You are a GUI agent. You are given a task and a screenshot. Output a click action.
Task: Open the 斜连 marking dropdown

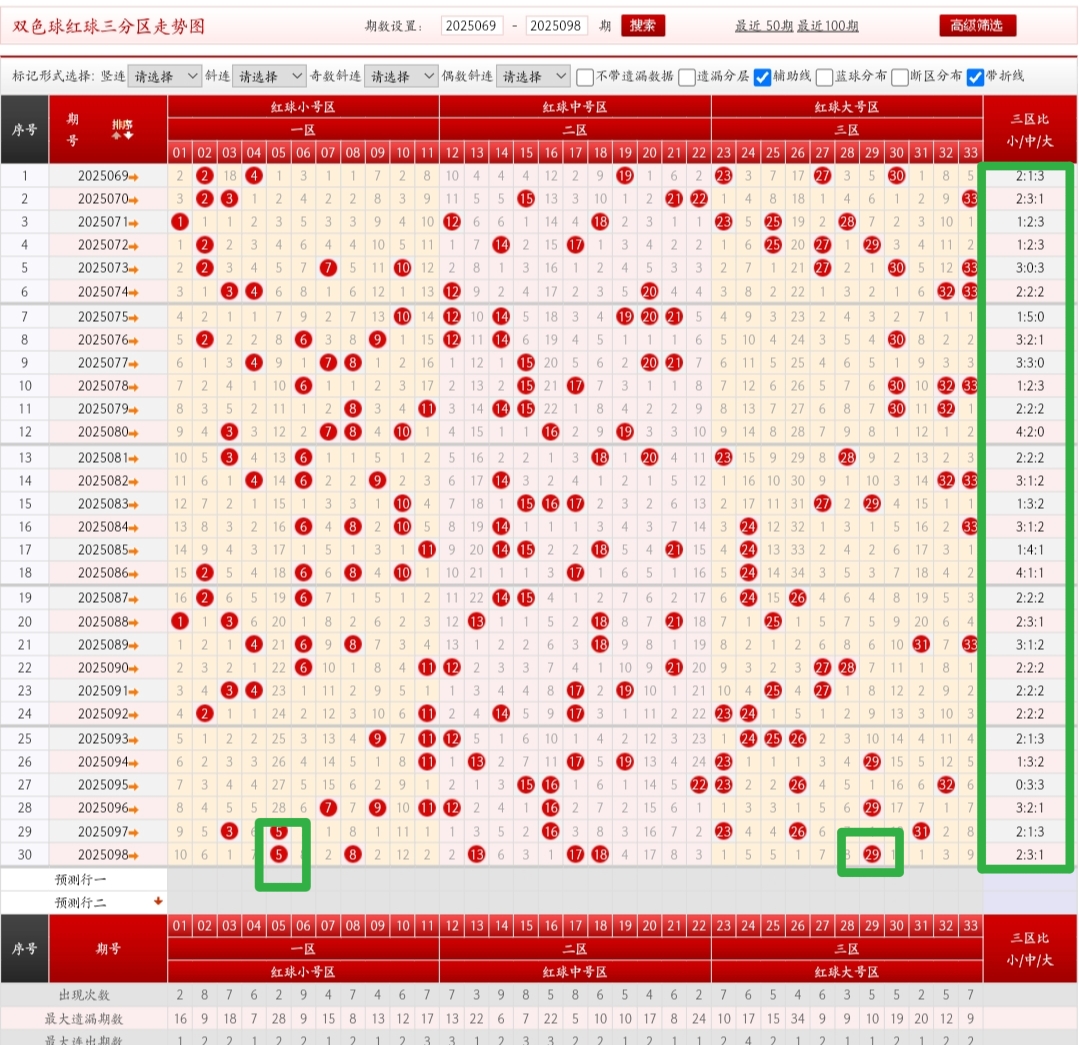(x=269, y=76)
